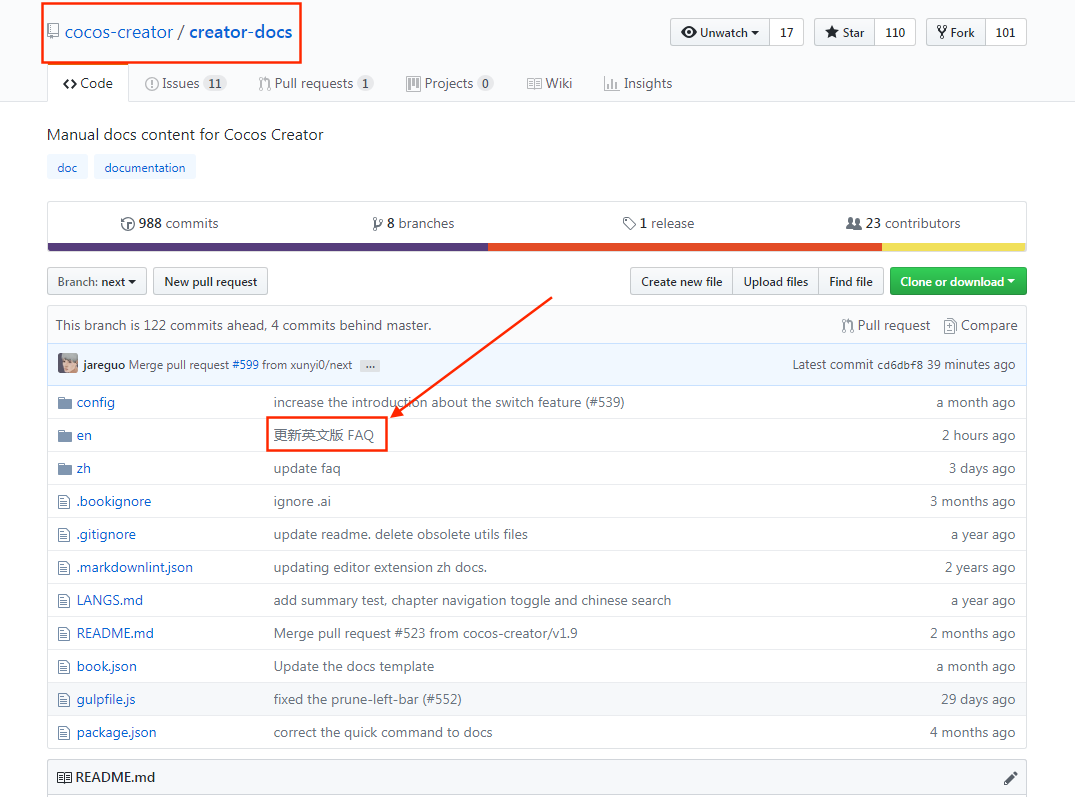The height and width of the screenshot is (797, 1075).
Task: Open the cocos-creator organization link
Action: [119, 32]
